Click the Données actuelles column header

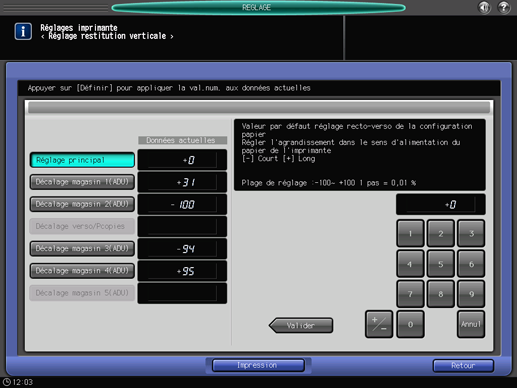click(x=182, y=140)
